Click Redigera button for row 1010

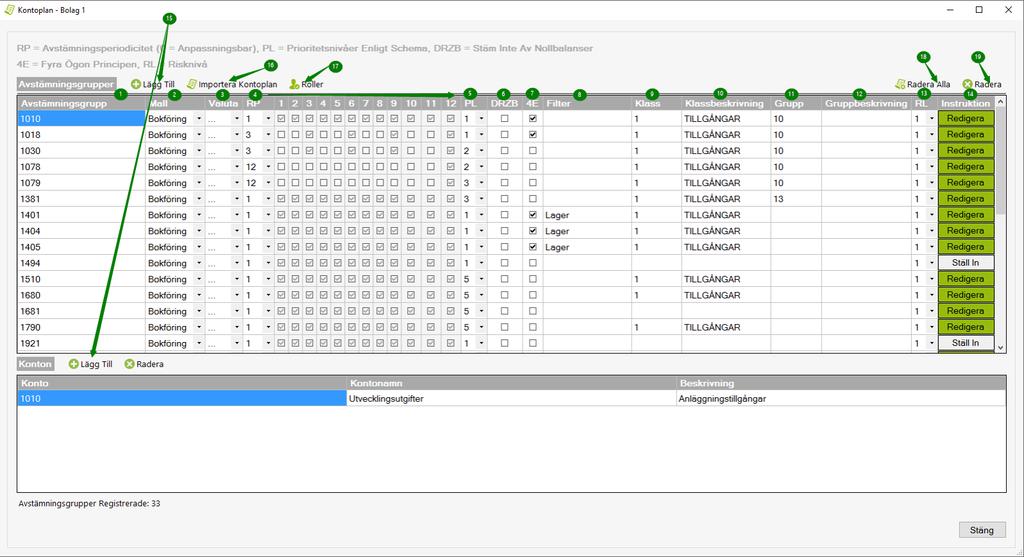[x=966, y=119]
